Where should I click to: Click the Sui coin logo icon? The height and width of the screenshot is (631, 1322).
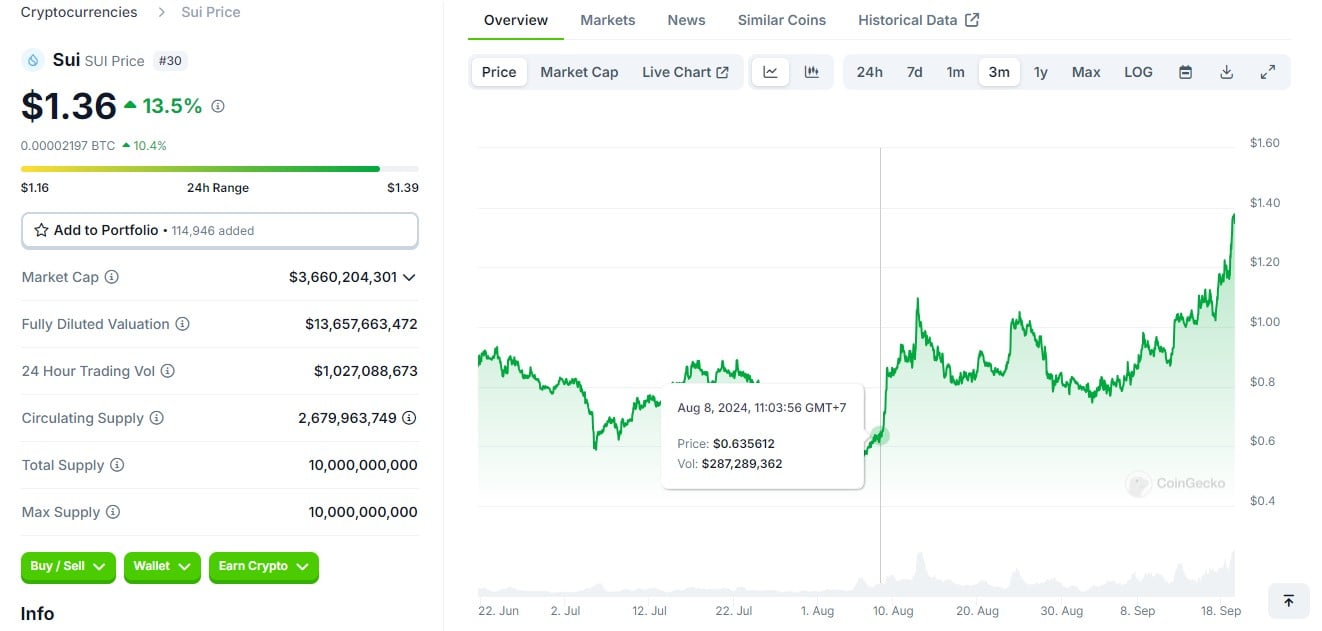[33, 60]
